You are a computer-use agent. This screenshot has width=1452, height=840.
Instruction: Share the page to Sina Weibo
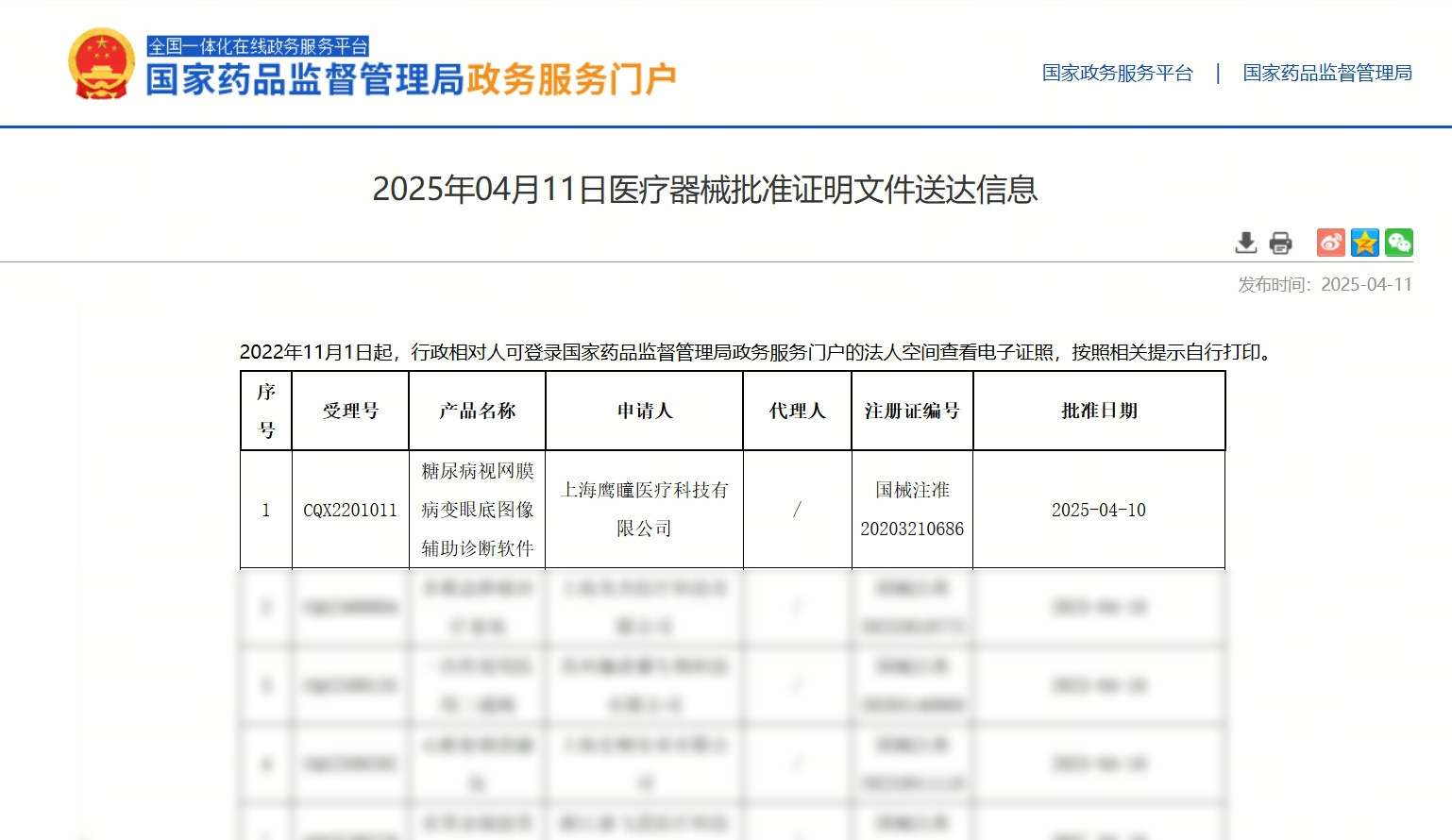(x=1330, y=243)
